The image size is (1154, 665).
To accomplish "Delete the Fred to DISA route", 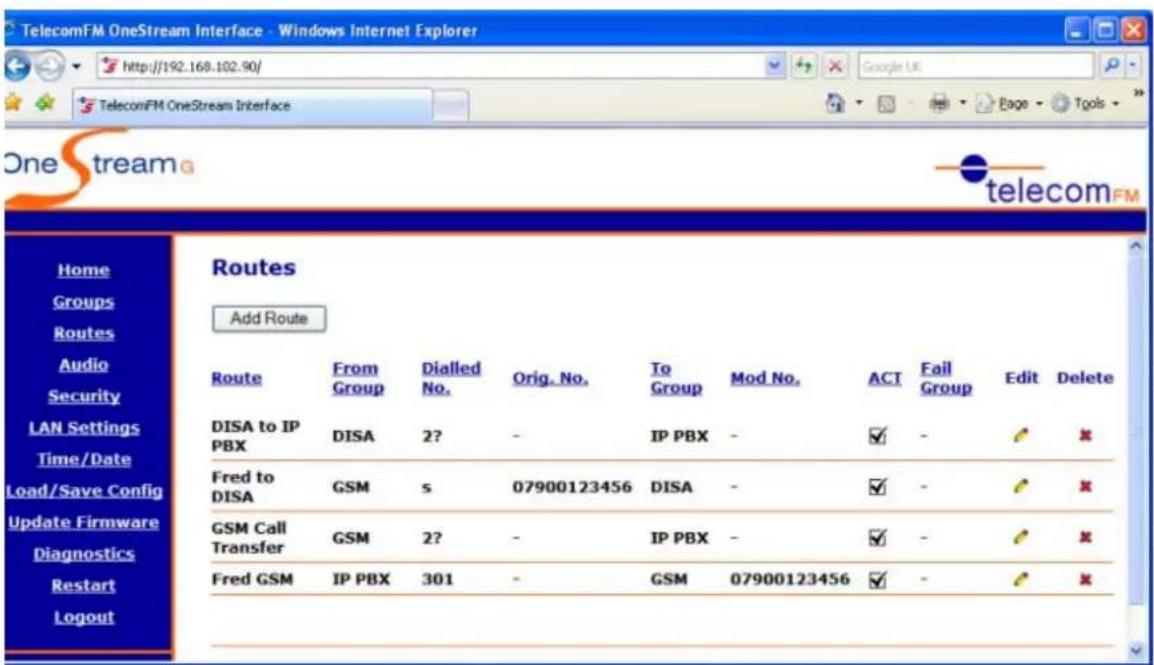I will click(1085, 486).
